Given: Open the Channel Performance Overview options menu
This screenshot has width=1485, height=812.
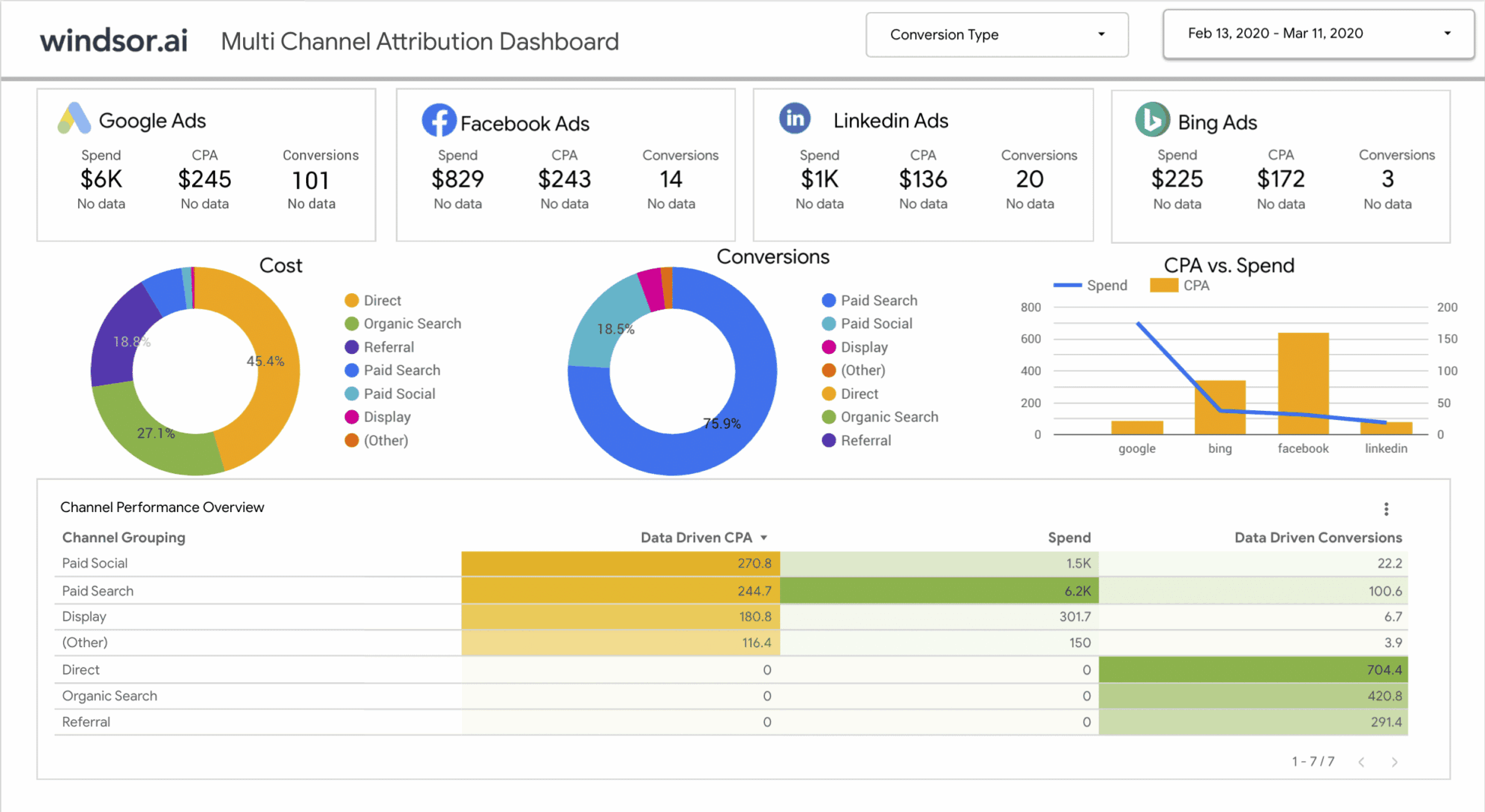Looking at the screenshot, I should (1386, 508).
